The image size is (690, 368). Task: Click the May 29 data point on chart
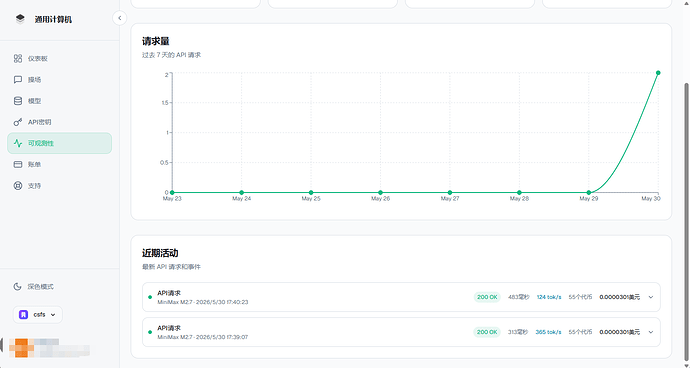589,192
